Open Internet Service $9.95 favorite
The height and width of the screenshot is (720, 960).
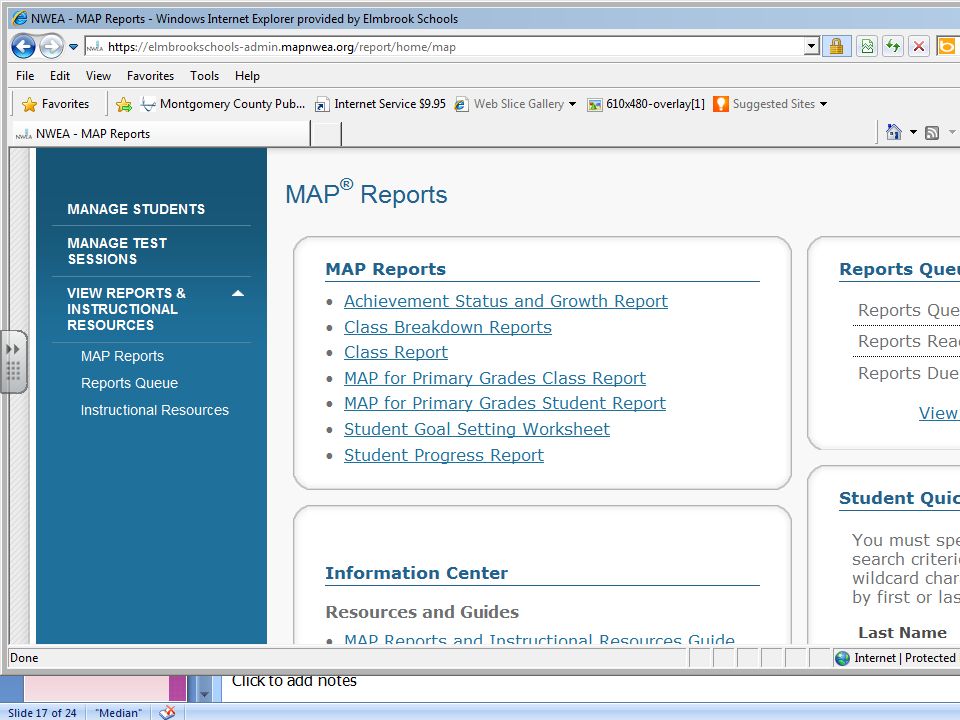point(380,104)
